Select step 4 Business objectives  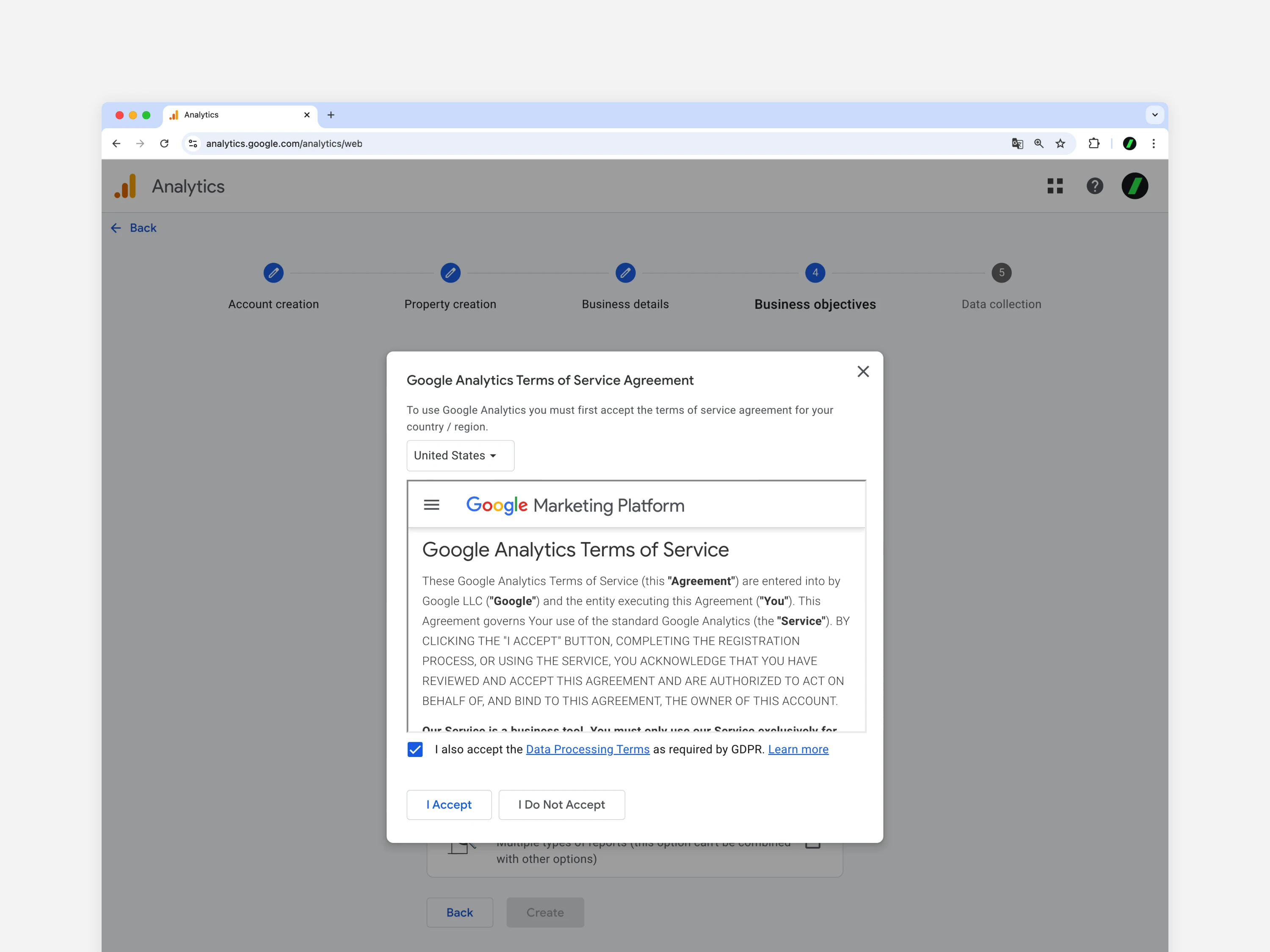pyautogui.click(x=815, y=272)
